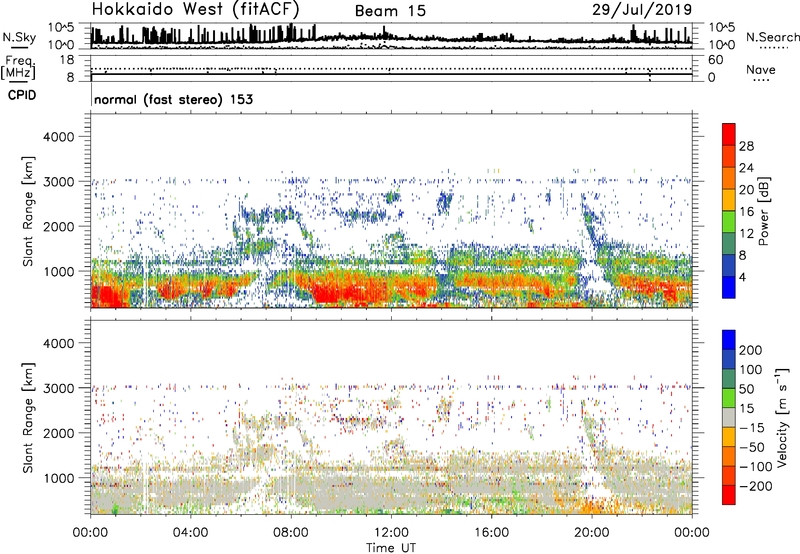Click '4000' tick on power panel
Image resolution: width=800 pixels, height=554 pixels.
pyautogui.click(x=58, y=137)
